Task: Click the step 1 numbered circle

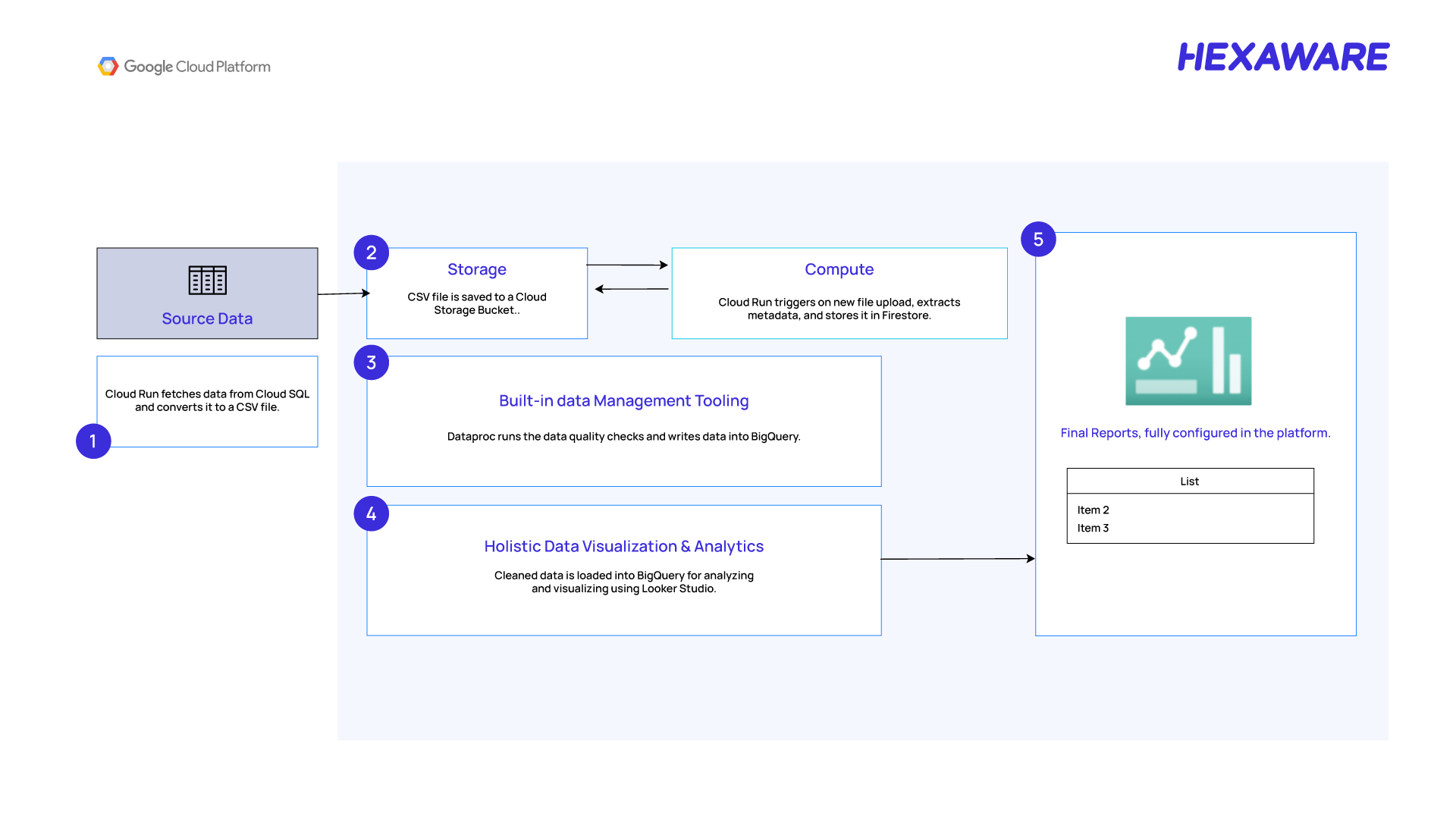Action: click(93, 441)
